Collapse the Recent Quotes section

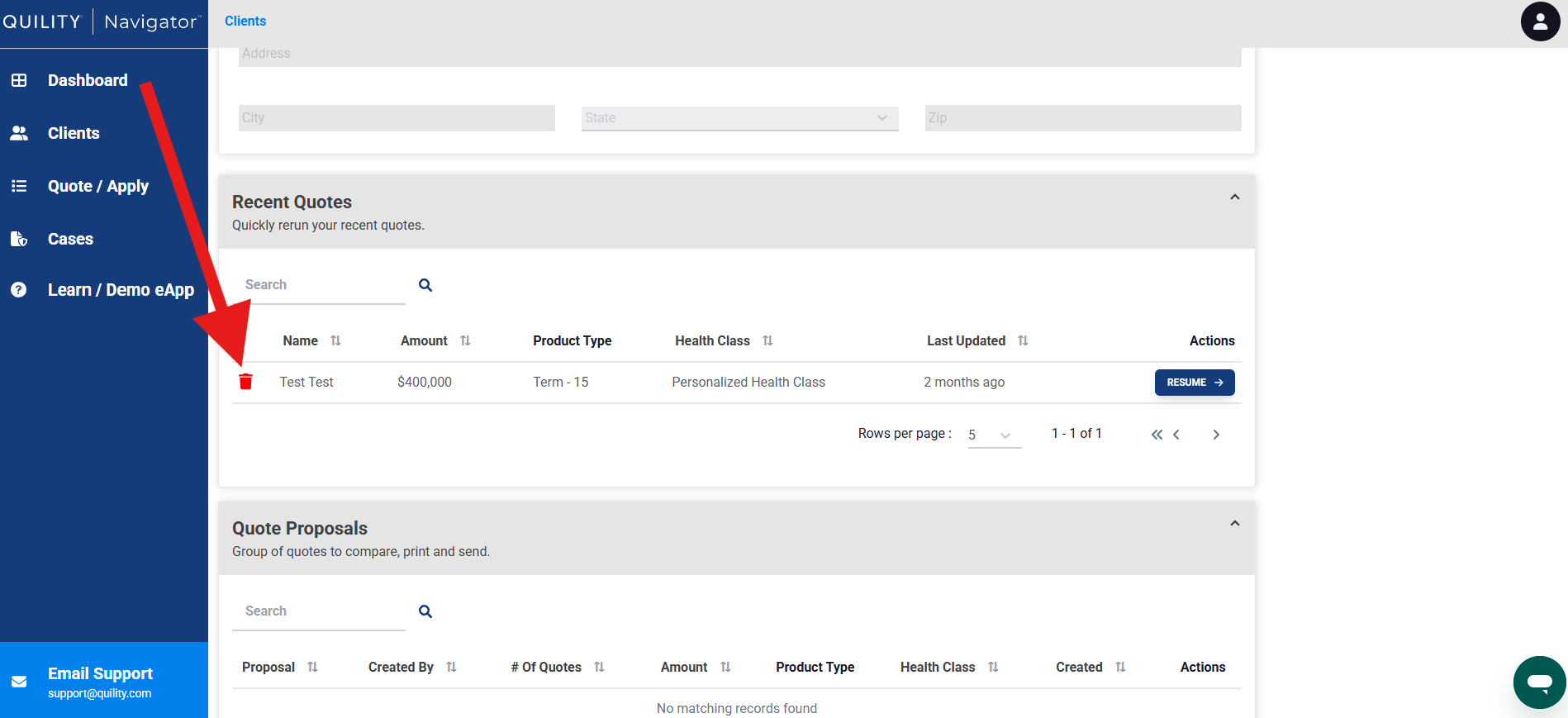(1234, 197)
